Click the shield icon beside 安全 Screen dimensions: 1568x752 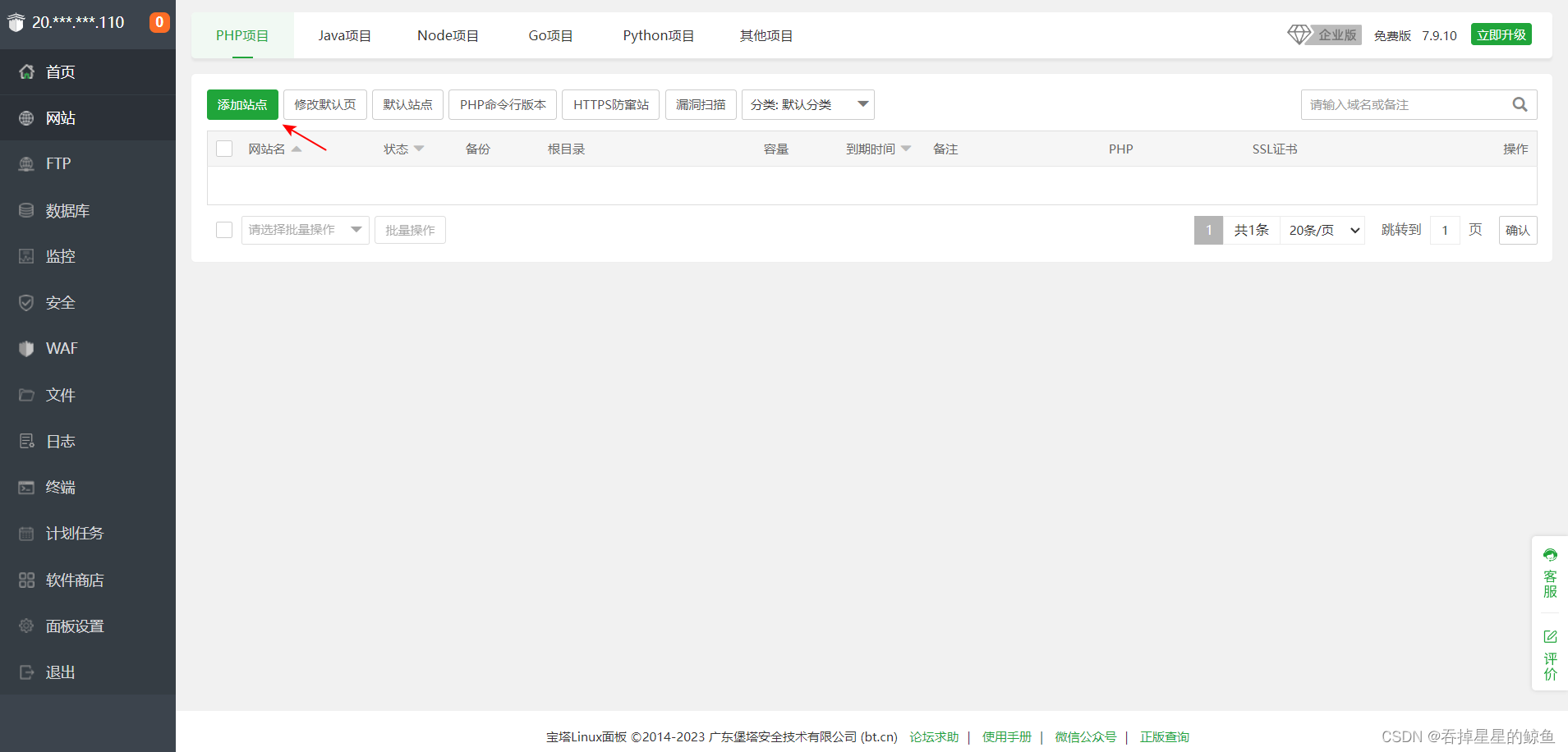26,303
